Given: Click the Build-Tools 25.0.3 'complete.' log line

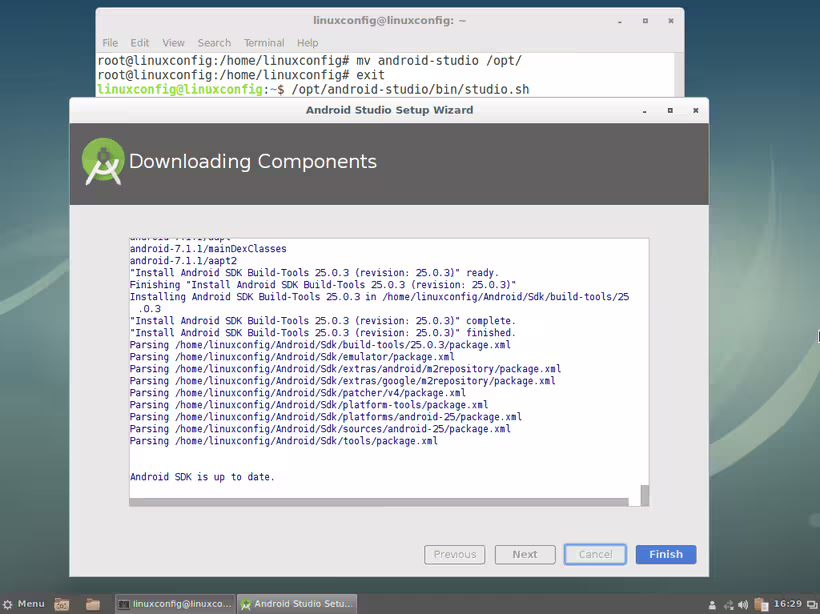Looking at the screenshot, I should coord(323,321).
